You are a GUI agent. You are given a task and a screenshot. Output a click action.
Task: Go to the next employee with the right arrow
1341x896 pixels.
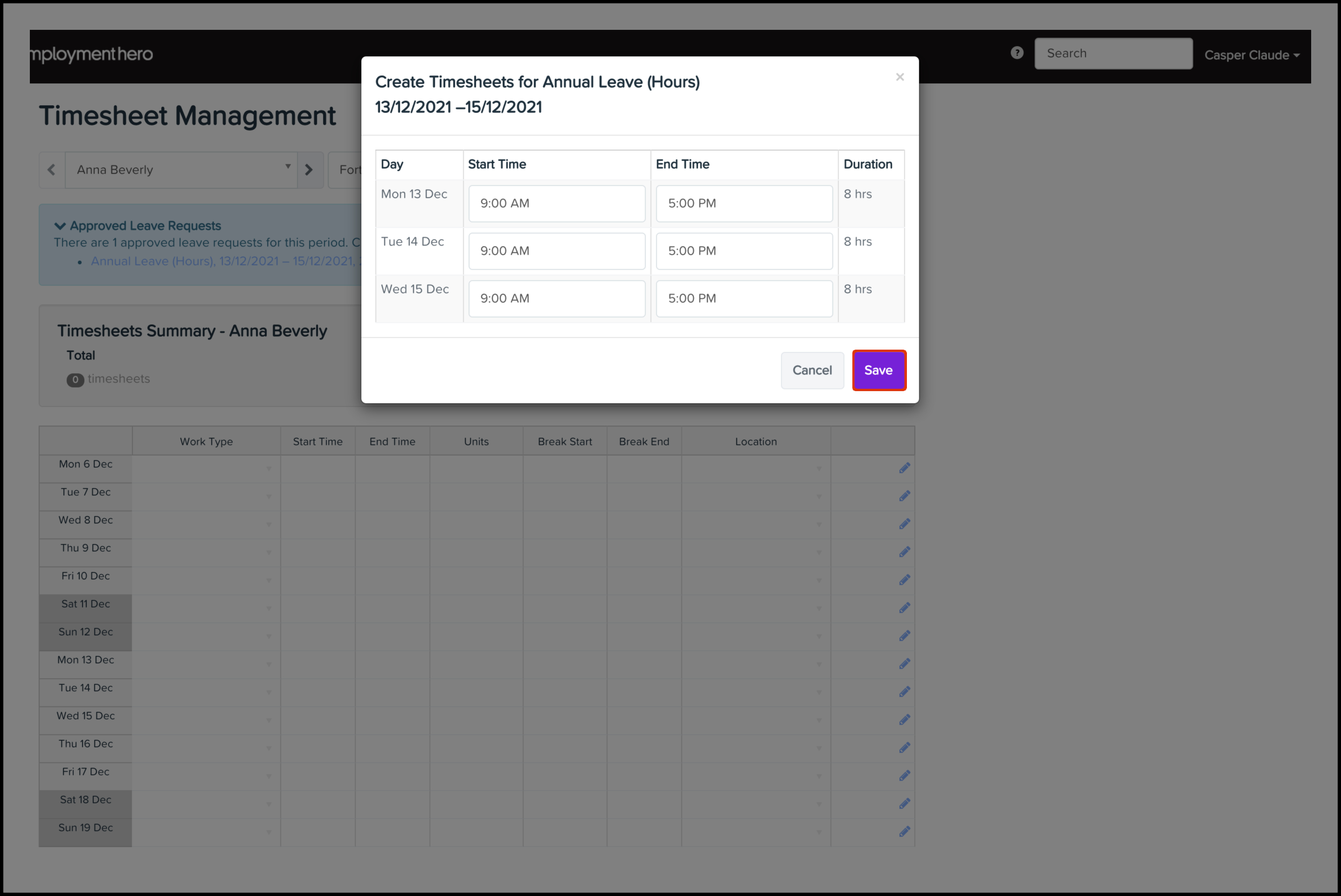pyautogui.click(x=309, y=170)
